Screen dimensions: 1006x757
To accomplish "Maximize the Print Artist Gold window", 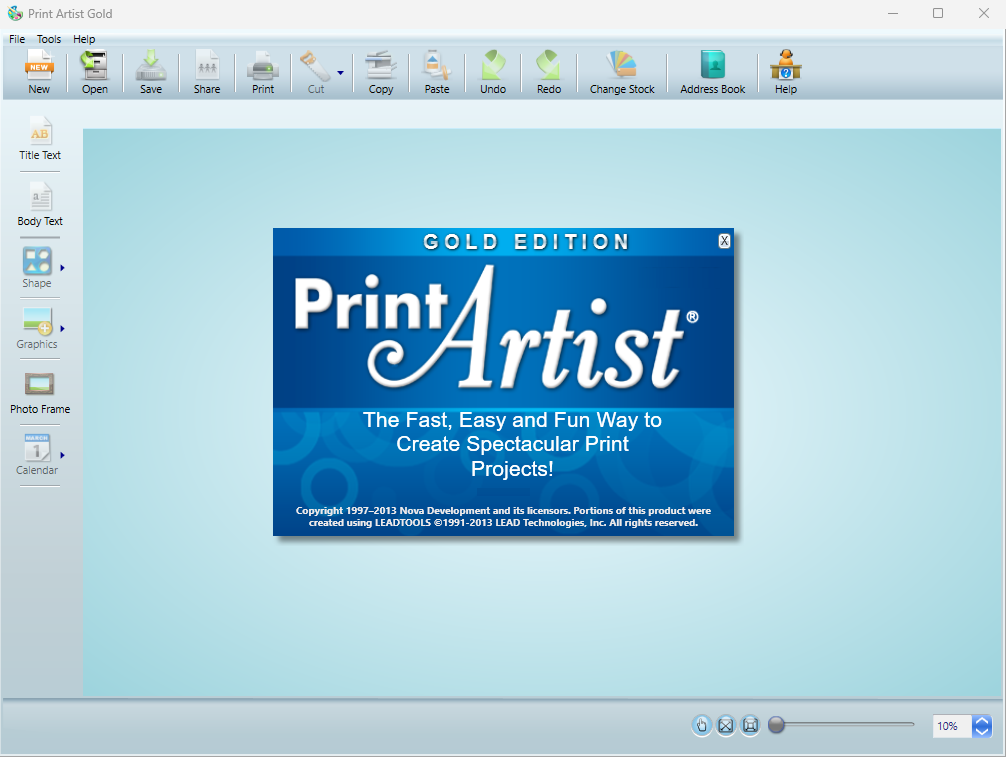I will (938, 13).
